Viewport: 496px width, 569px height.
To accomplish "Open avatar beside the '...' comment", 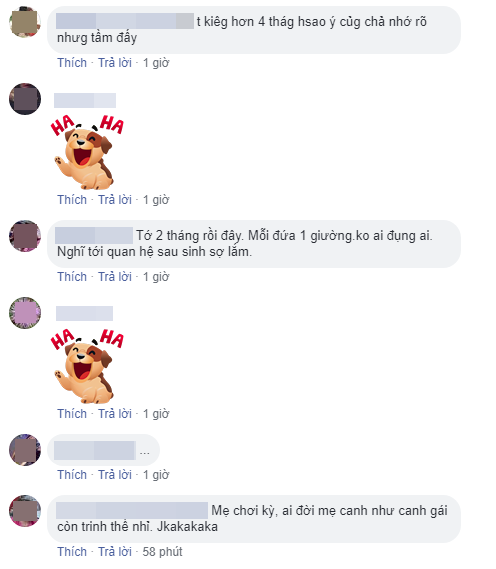I will [x=25, y=450].
